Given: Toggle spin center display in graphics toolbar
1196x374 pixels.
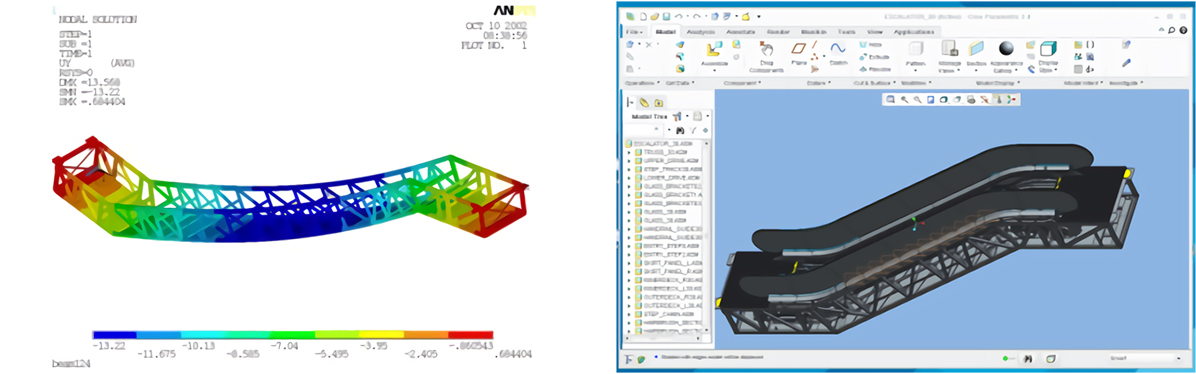Looking at the screenshot, I should point(1011,99).
